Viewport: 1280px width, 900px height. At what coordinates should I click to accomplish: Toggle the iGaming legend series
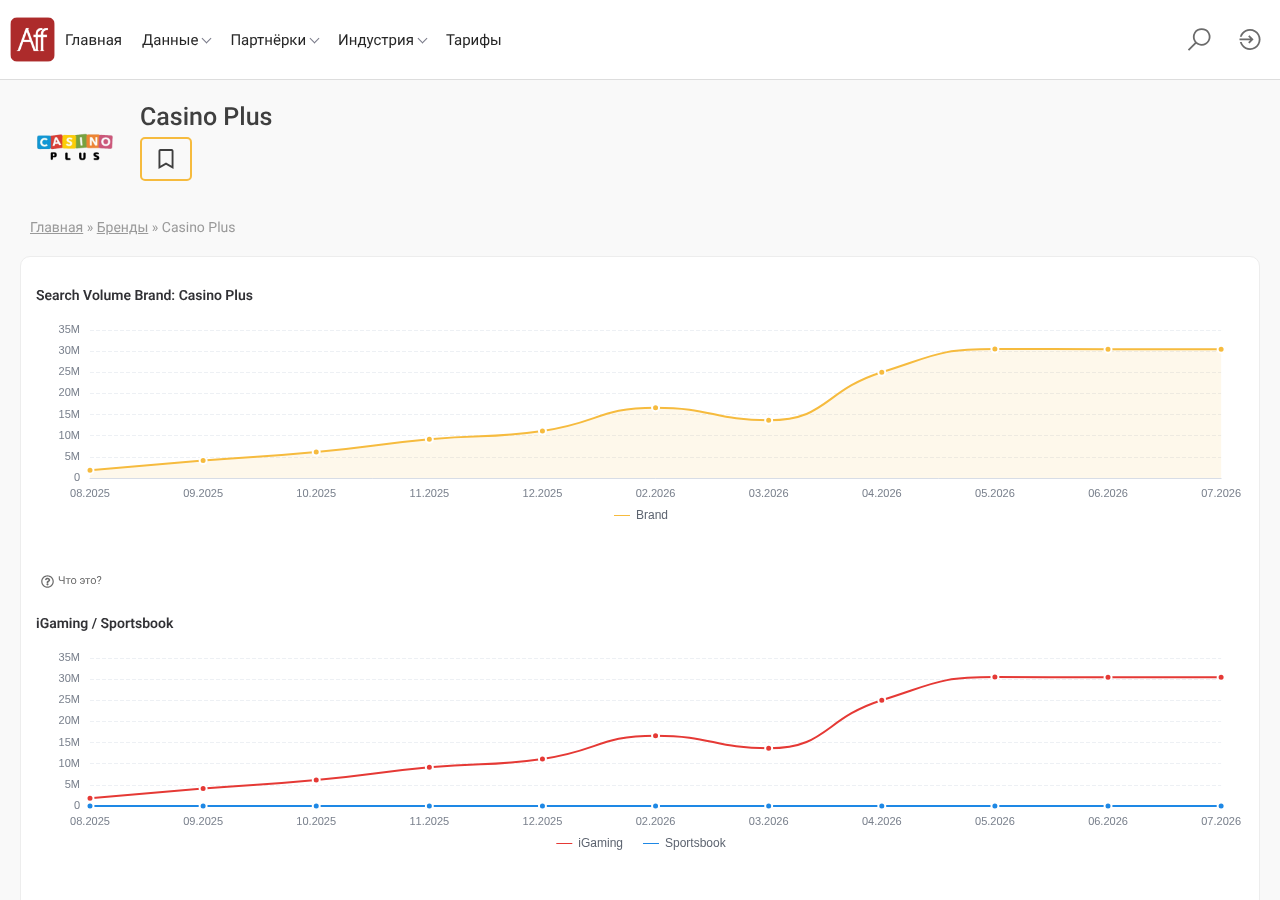pos(589,843)
